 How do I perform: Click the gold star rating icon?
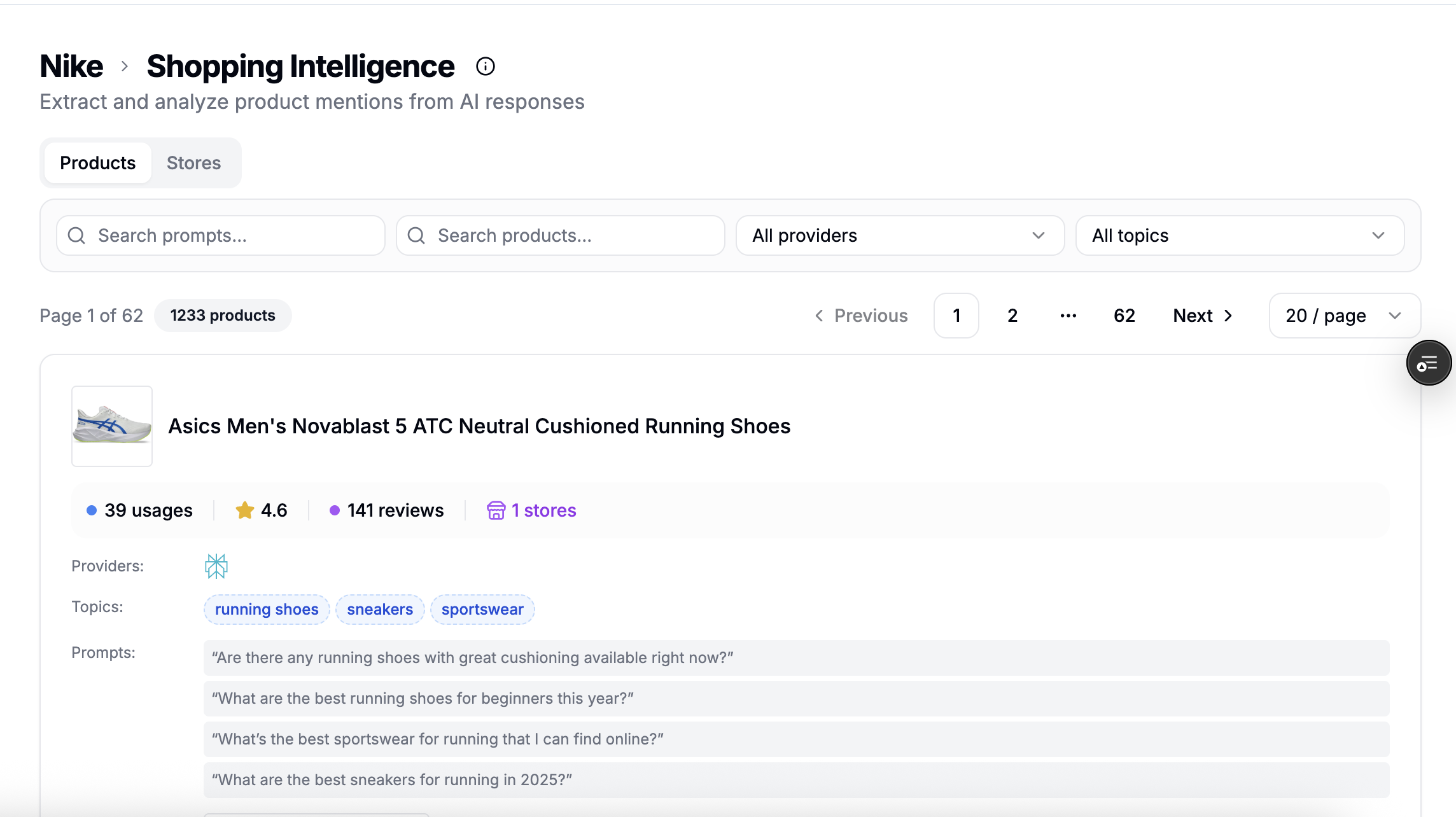(x=244, y=510)
